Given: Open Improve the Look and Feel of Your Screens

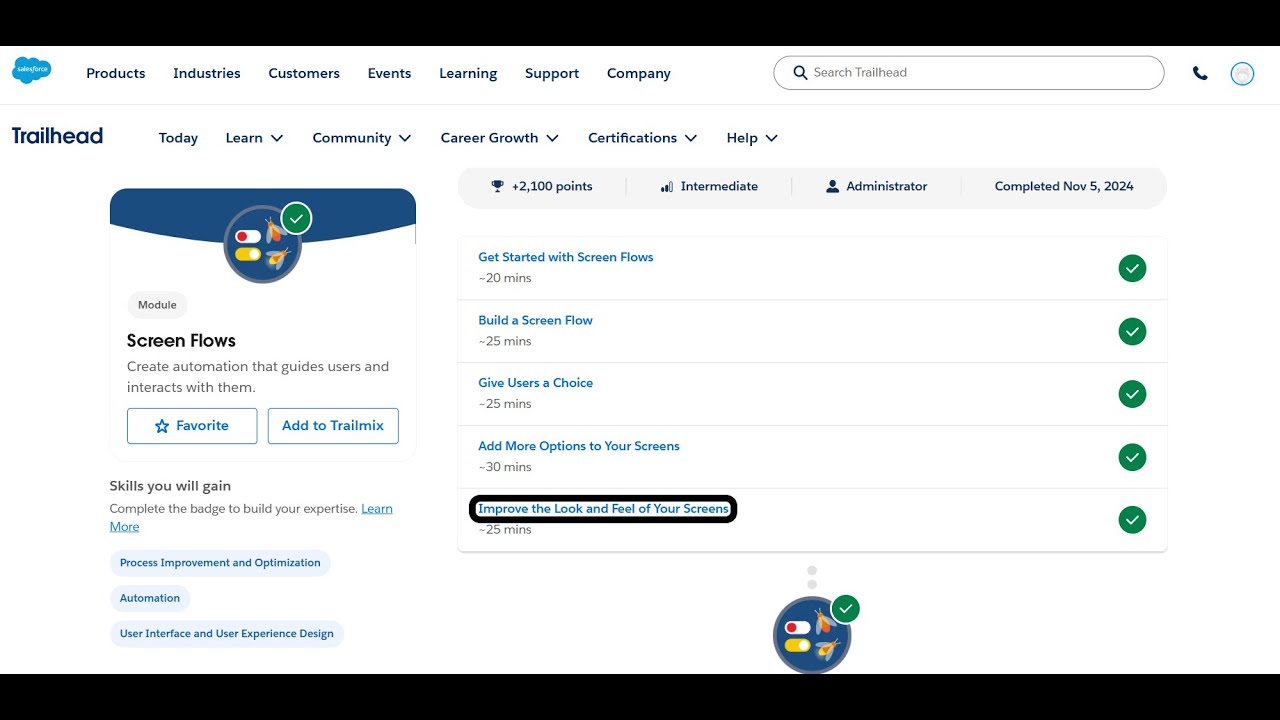Looking at the screenshot, I should (x=604, y=509).
